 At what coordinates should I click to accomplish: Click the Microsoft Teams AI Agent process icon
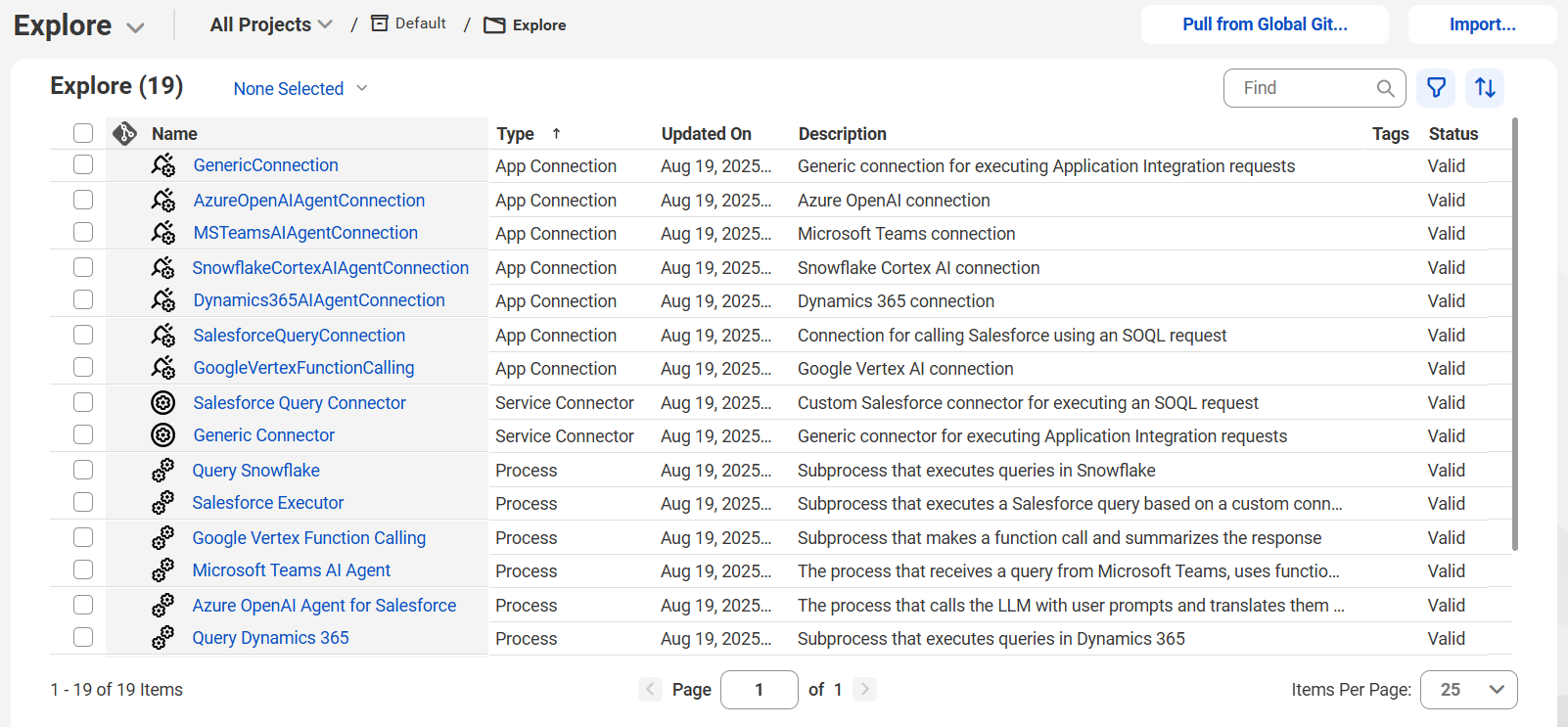coord(163,570)
